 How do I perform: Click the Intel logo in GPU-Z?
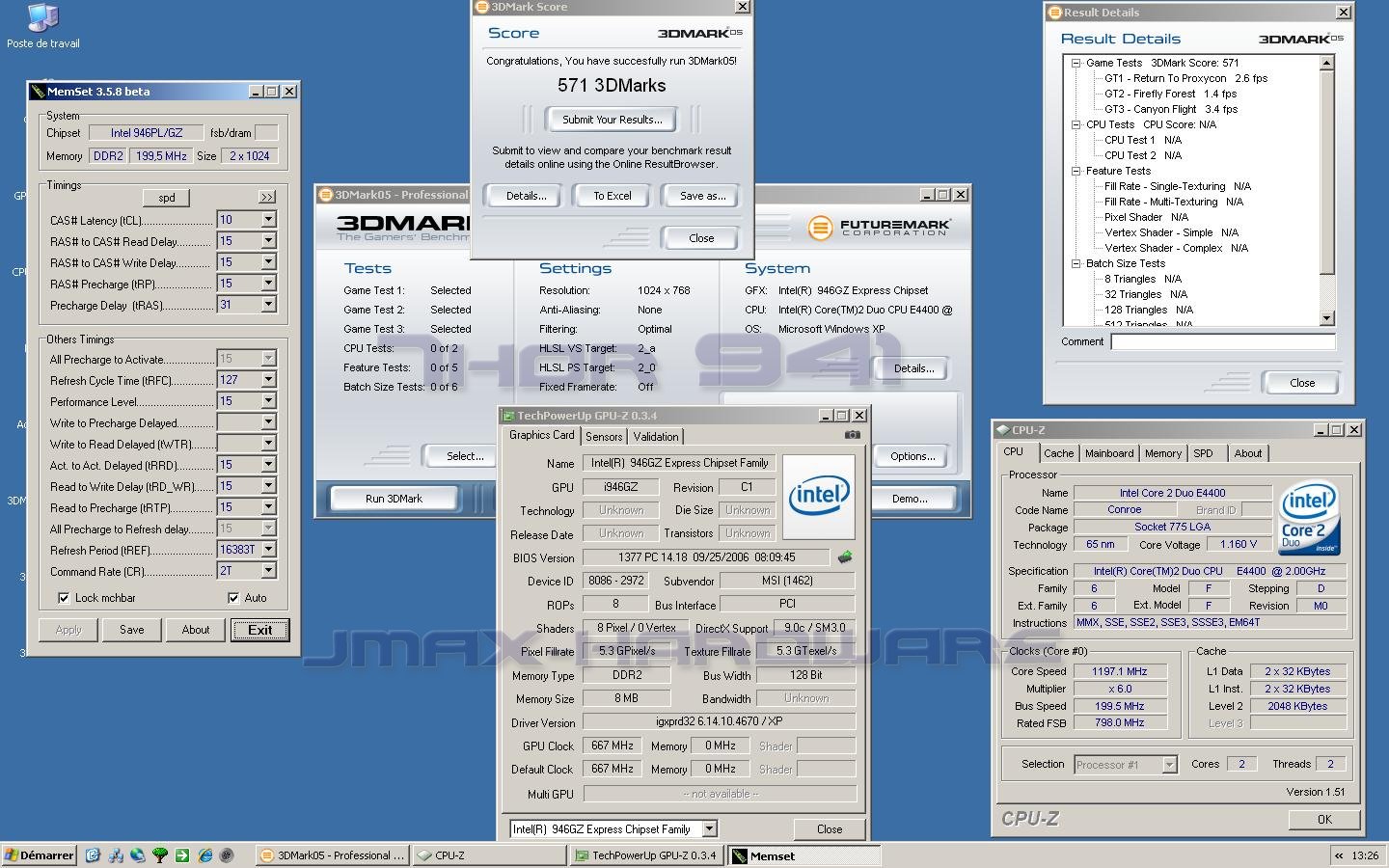pyautogui.click(x=819, y=496)
